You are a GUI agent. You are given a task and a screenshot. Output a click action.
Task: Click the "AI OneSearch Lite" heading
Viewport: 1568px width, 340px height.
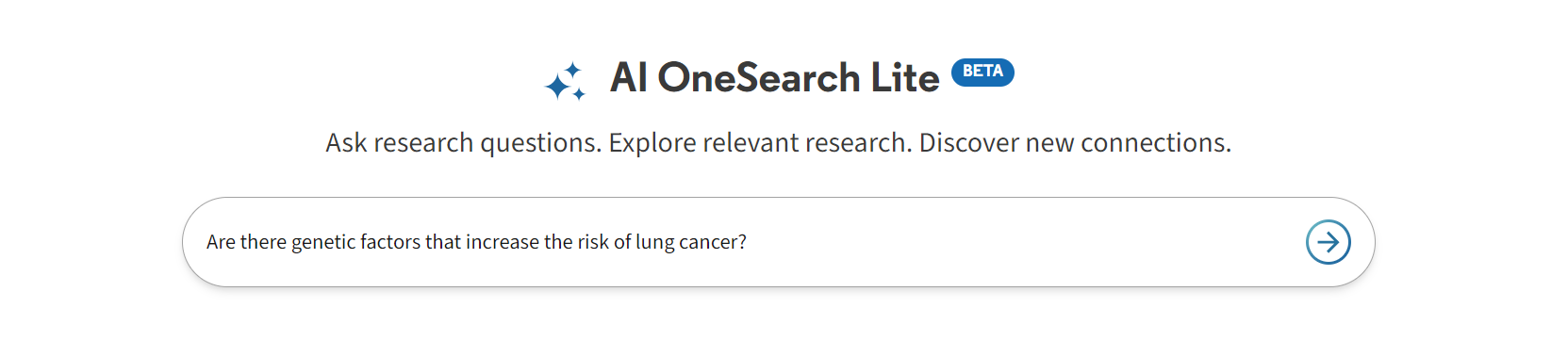[x=774, y=77]
